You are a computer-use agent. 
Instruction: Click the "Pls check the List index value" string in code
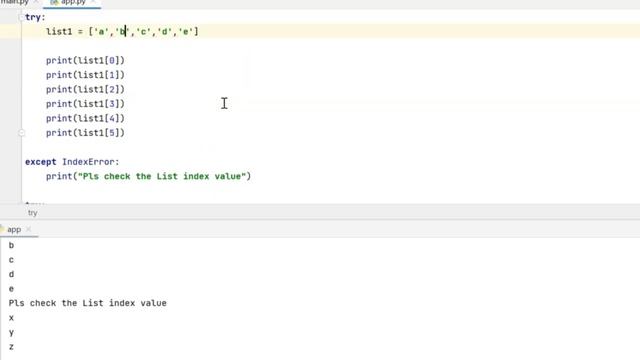pos(162,176)
